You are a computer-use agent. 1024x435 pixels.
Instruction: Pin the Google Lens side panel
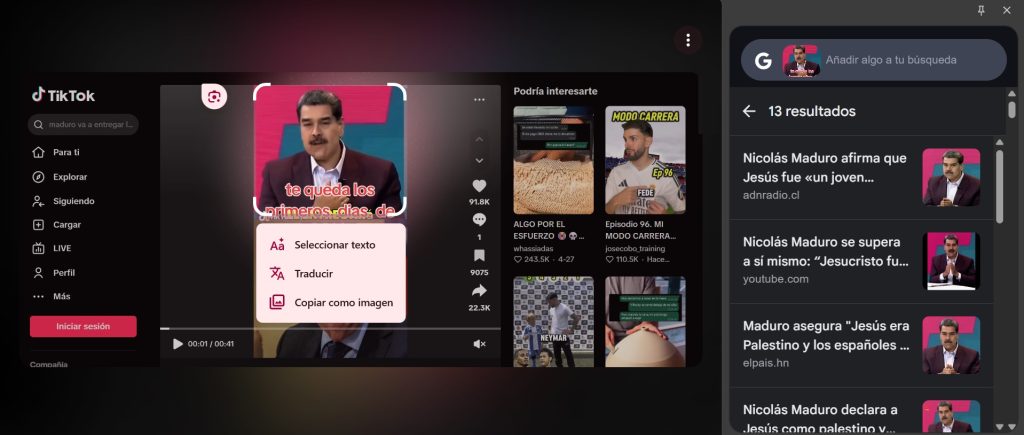981,10
